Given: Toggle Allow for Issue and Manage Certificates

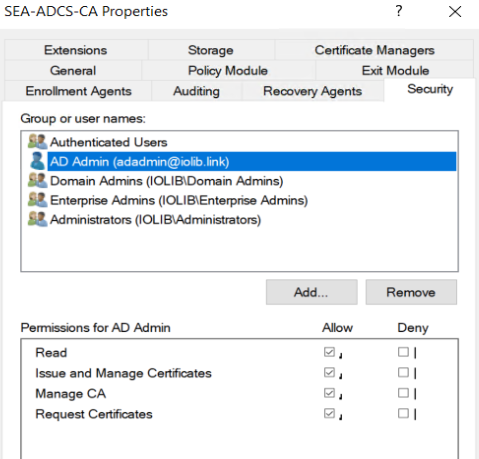Looking at the screenshot, I should click(x=329, y=372).
